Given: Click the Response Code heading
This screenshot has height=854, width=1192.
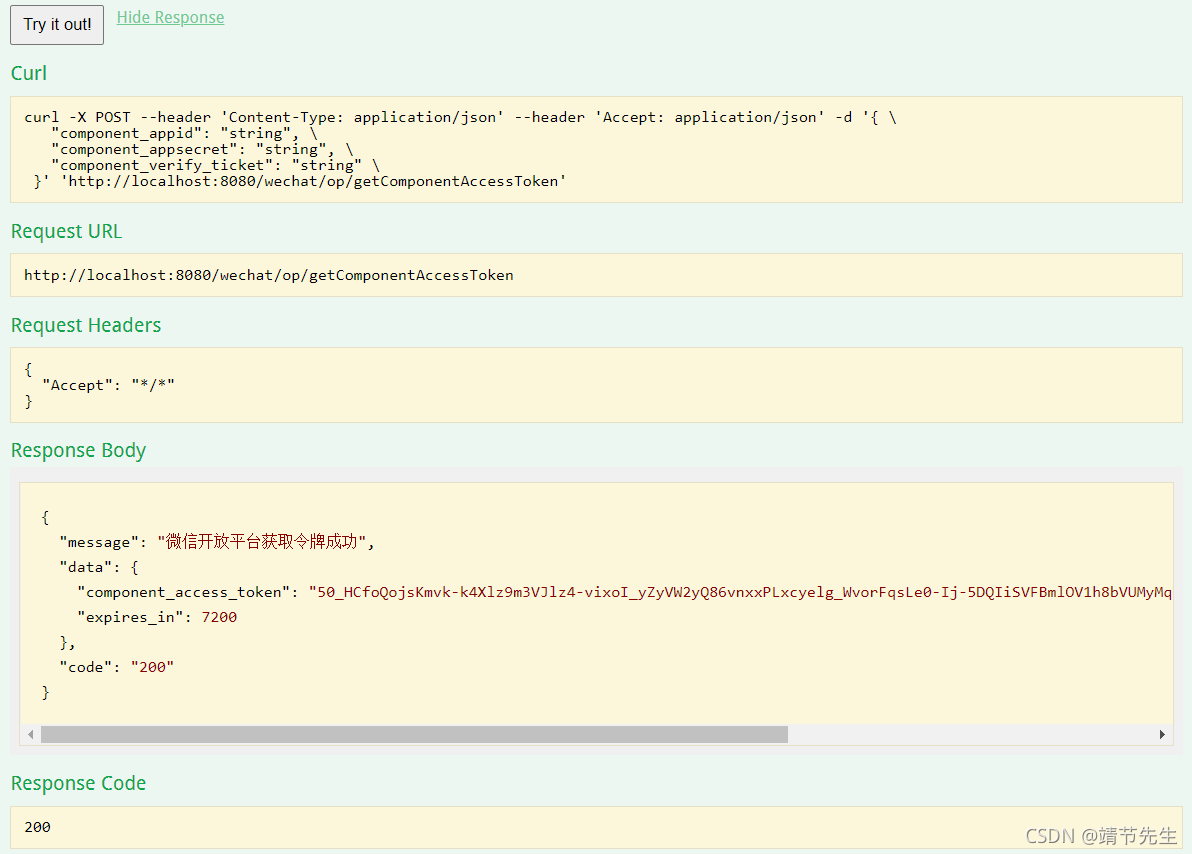Looking at the screenshot, I should 78,783.
